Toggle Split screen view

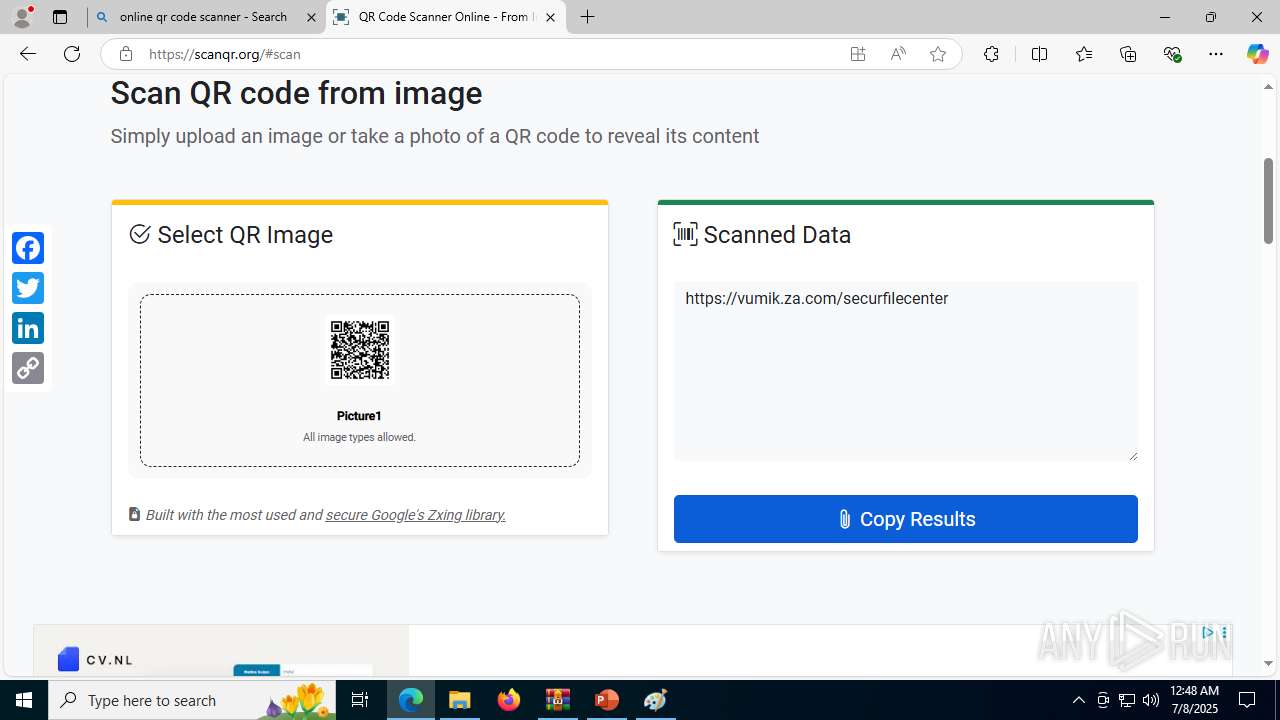1039,54
